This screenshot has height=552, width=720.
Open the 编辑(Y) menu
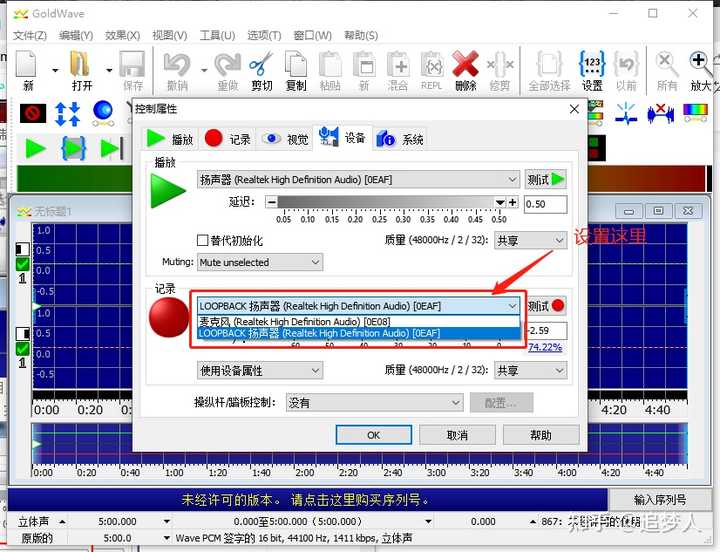(76, 35)
